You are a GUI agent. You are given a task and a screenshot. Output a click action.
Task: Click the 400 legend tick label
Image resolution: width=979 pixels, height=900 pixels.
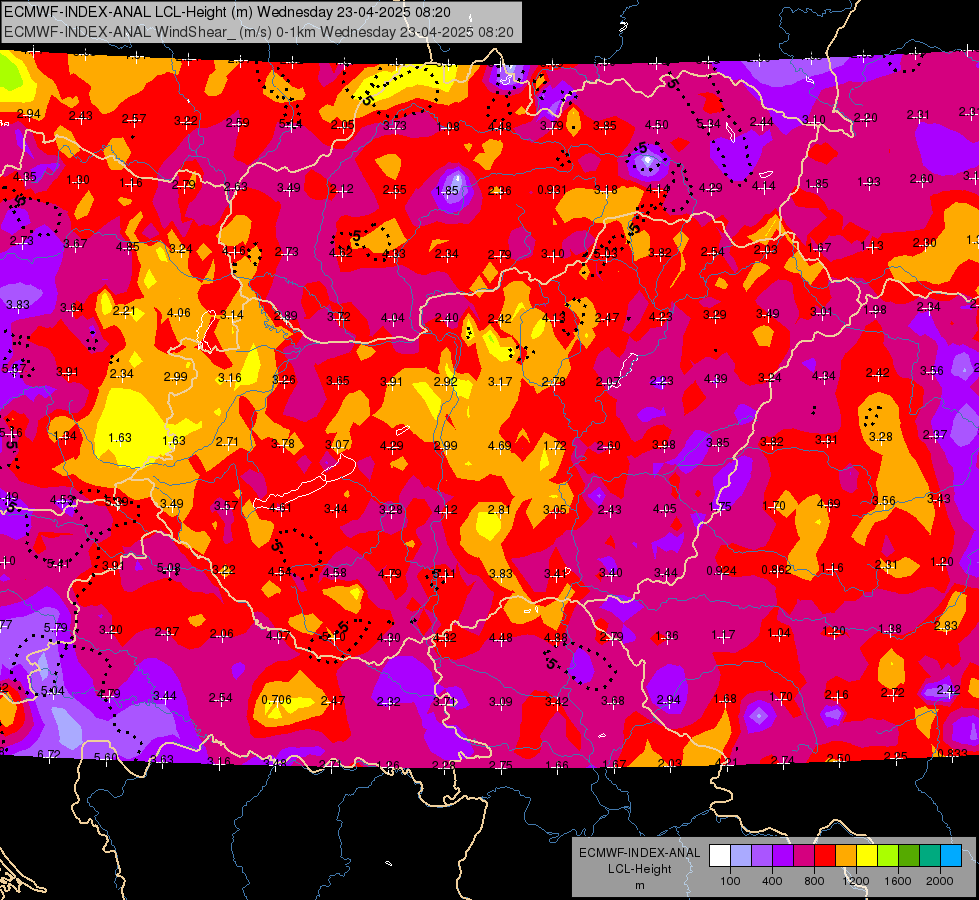click(x=772, y=881)
